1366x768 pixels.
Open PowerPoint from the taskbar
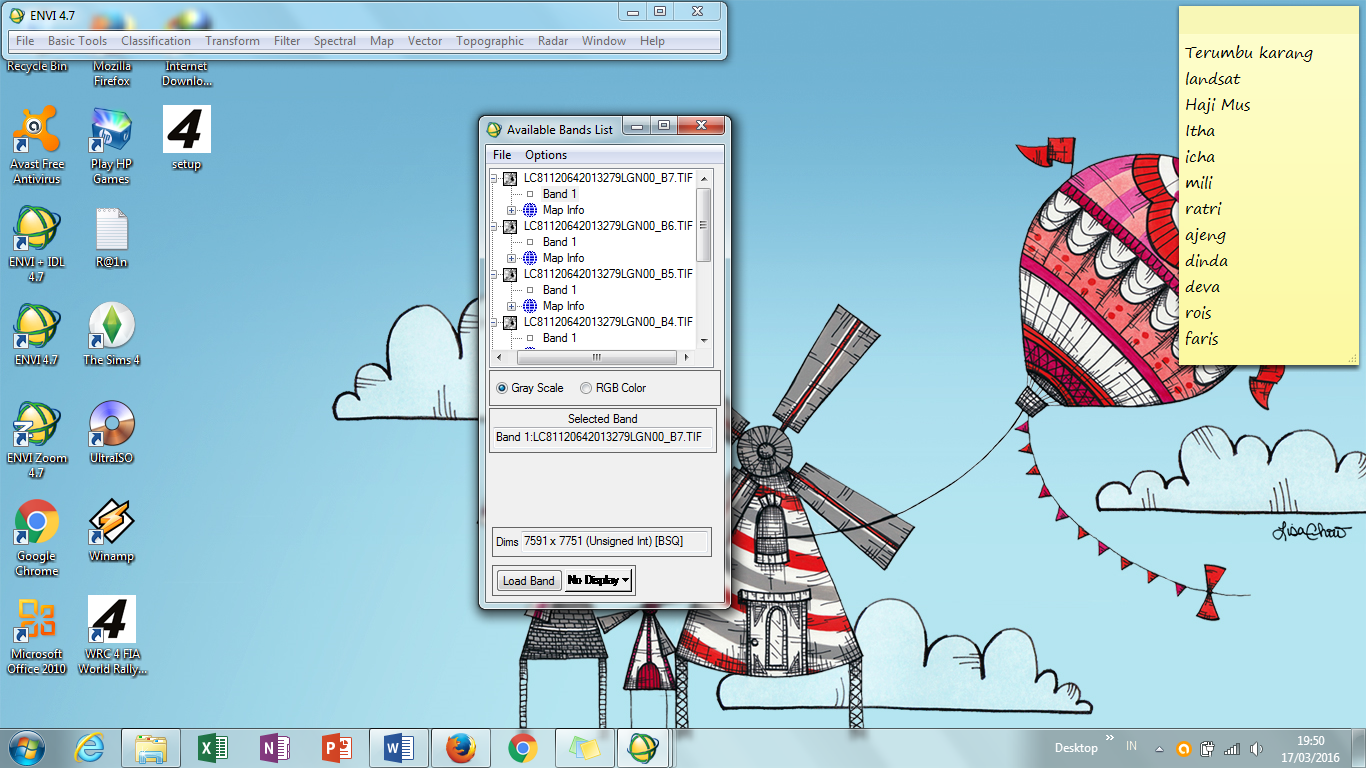(x=336, y=747)
